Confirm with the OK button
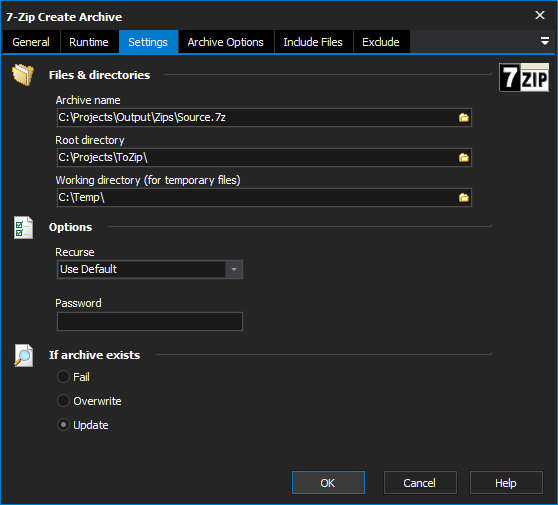Image resolution: width=558 pixels, height=505 pixels. click(328, 483)
